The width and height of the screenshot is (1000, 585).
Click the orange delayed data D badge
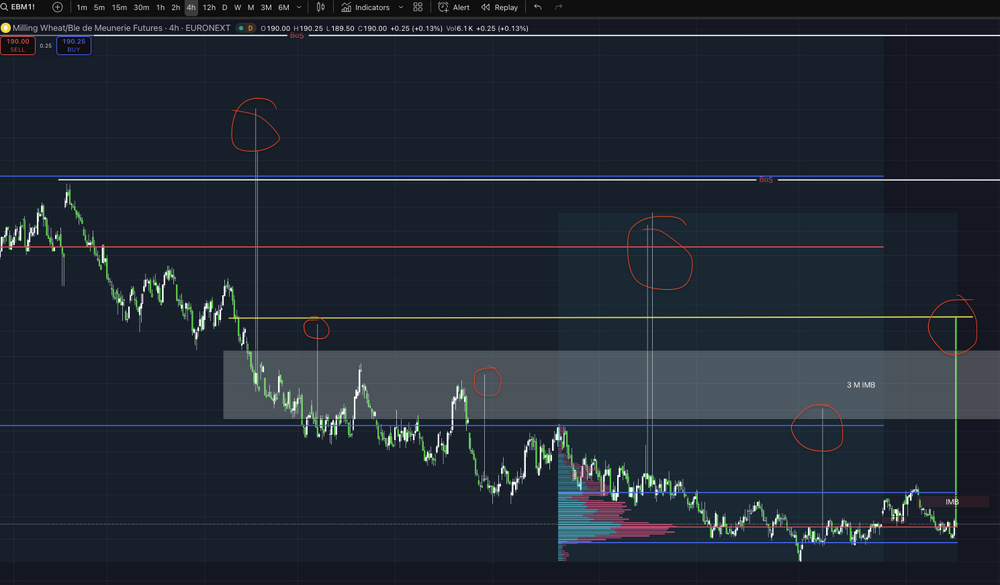(x=250, y=28)
